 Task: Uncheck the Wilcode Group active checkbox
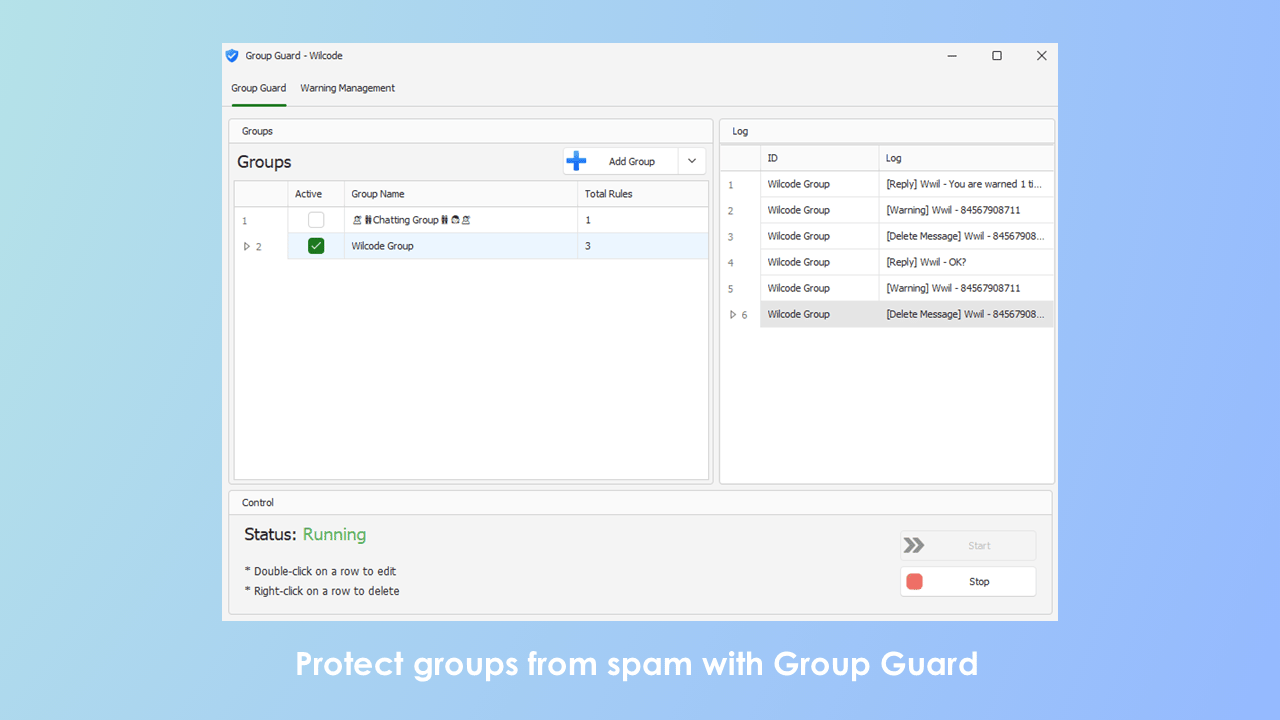coord(316,246)
